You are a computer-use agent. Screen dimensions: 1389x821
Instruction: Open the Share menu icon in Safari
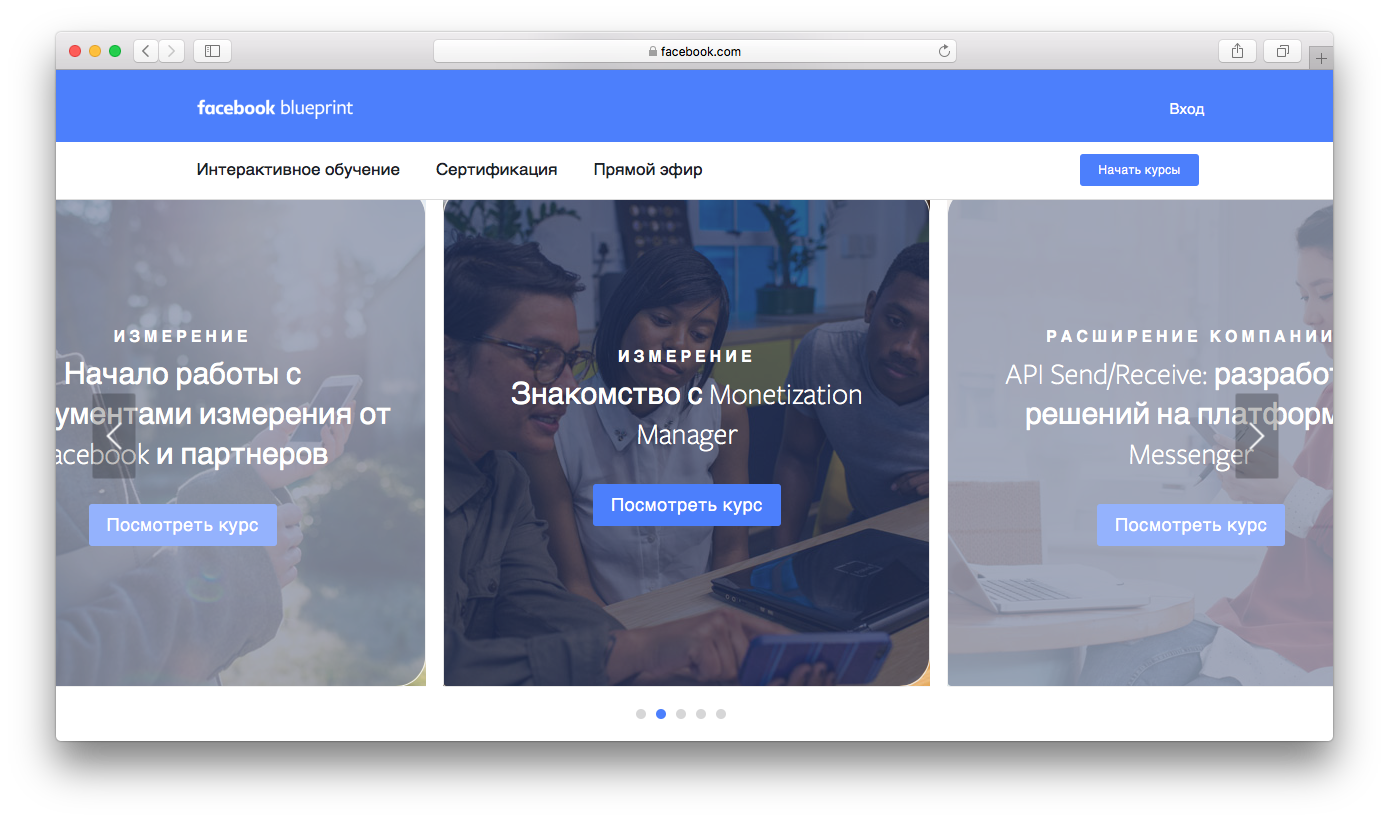pos(1237,51)
